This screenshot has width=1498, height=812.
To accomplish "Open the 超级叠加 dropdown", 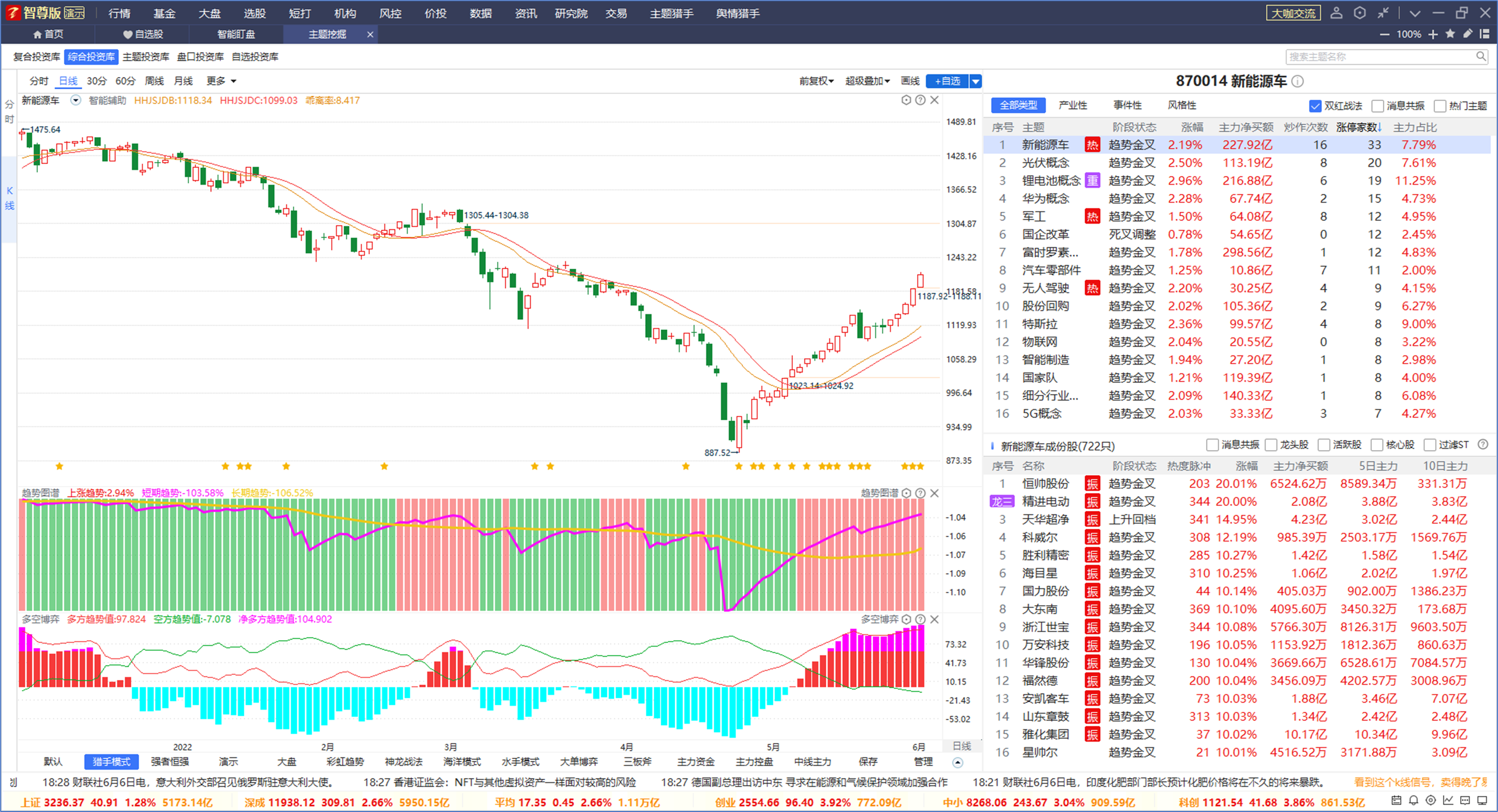I will click(867, 81).
